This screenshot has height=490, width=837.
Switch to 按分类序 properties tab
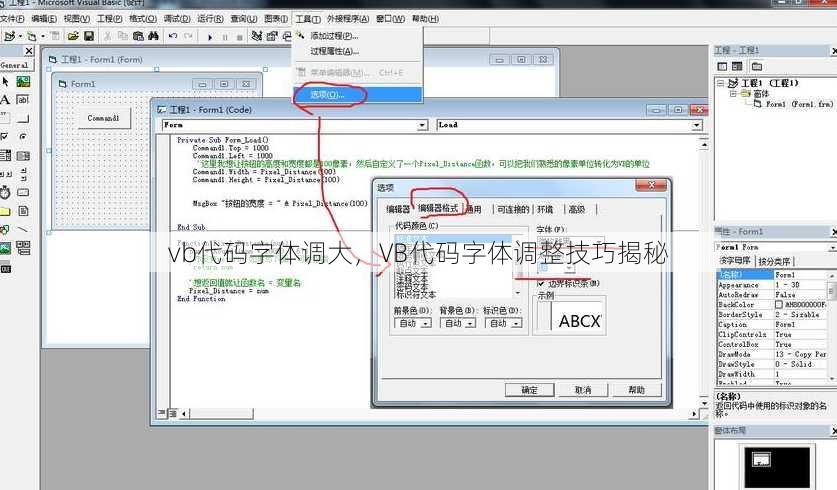tap(774, 262)
